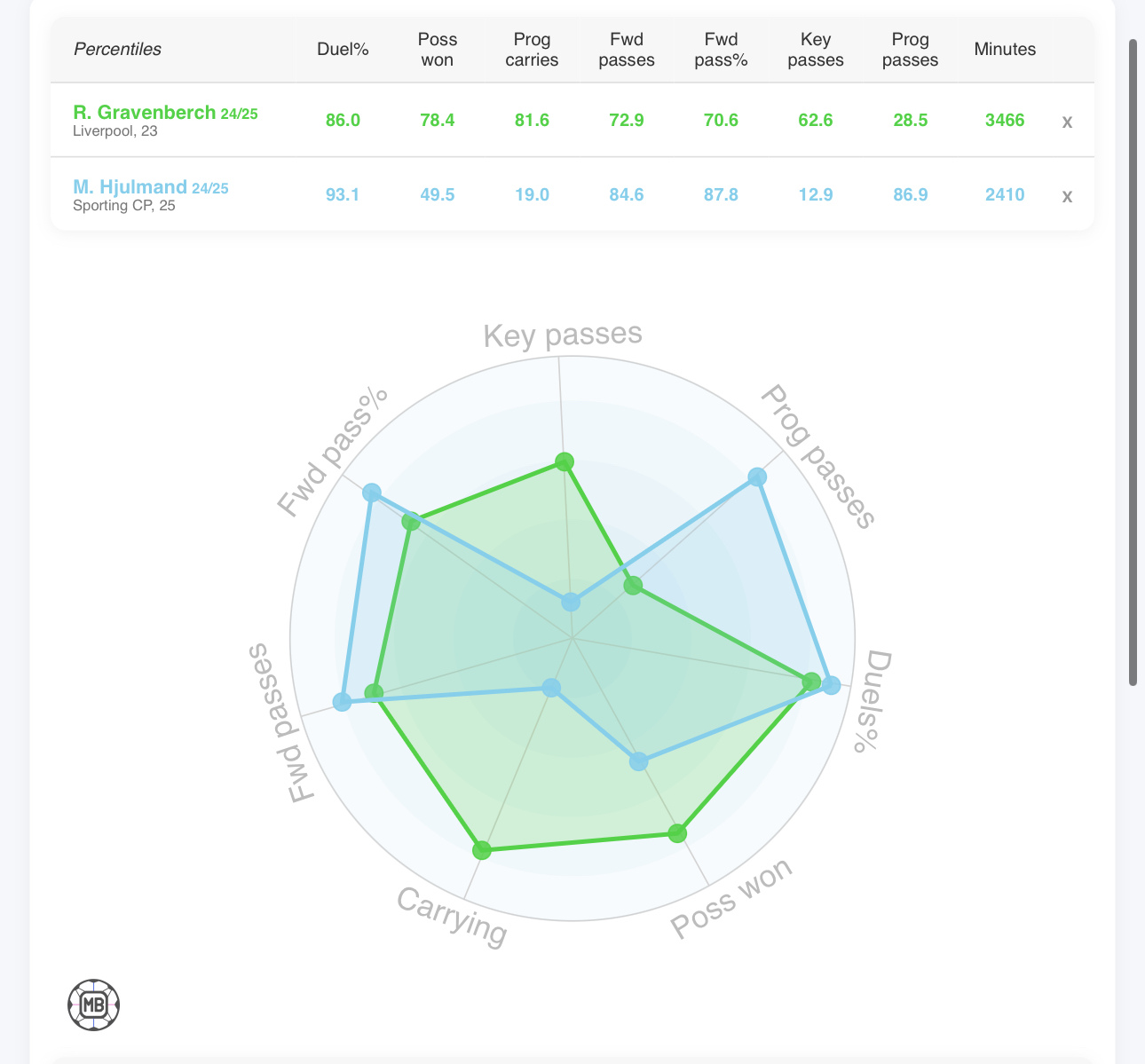
Task: Select Hjulmand's blue Duels% data point
Action: (831, 685)
